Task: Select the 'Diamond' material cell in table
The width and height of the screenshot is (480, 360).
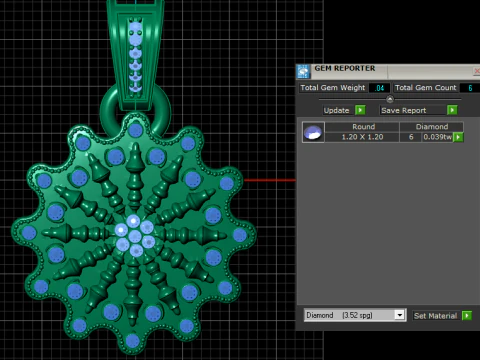Action: point(432,127)
